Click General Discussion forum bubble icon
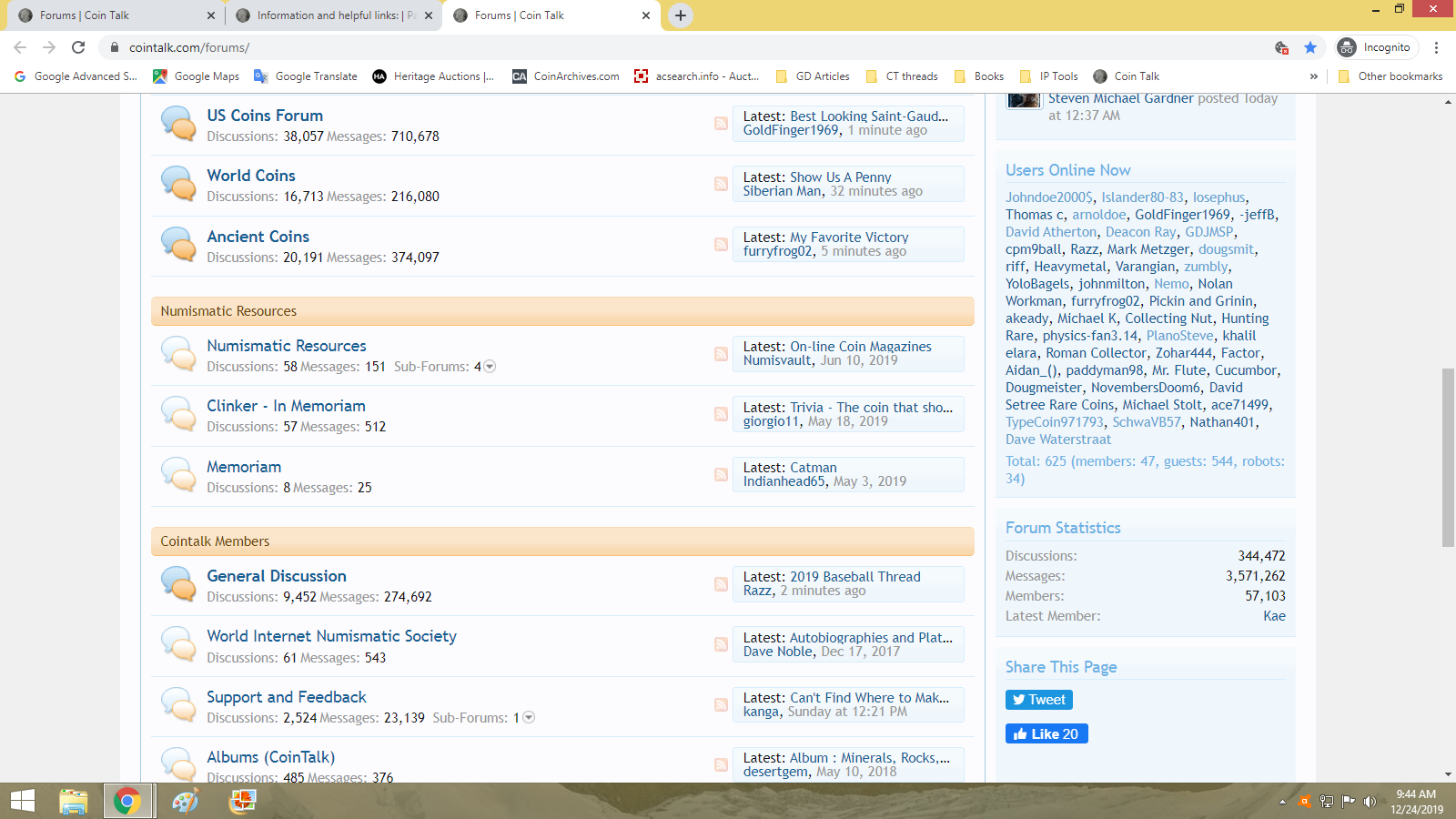The image size is (1456, 819). pos(178,584)
